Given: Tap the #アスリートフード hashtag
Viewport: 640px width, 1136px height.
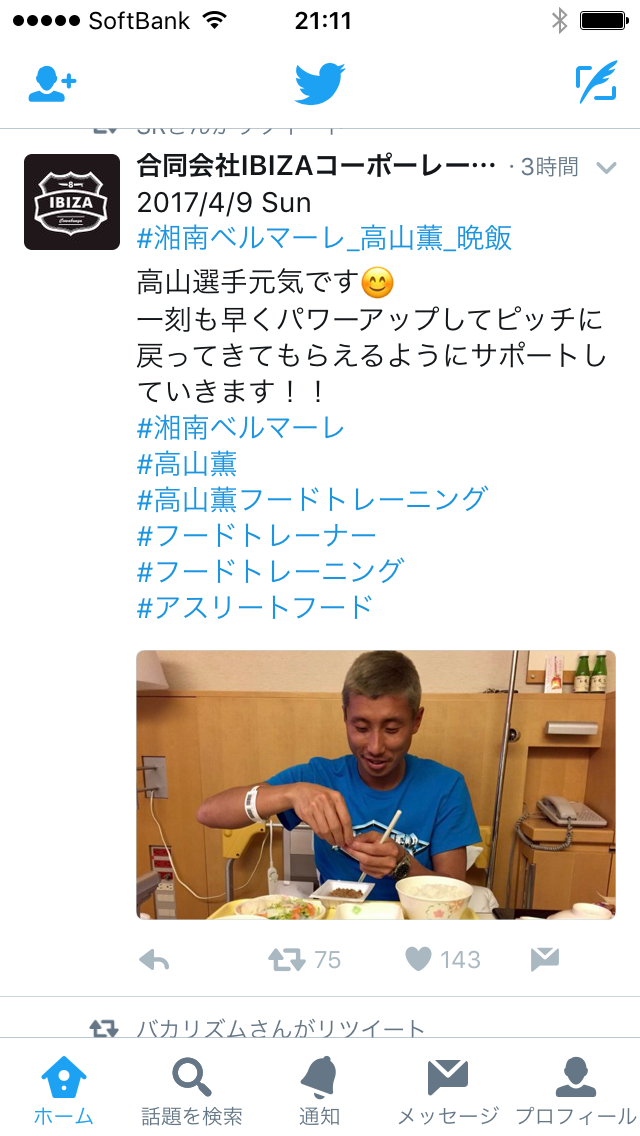Looking at the screenshot, I should point(255,606).
